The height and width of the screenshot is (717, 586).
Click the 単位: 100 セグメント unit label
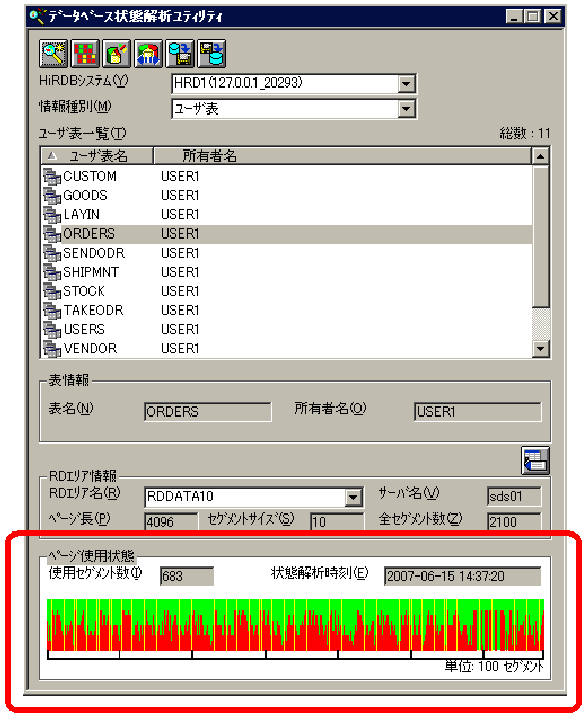coord(495,667)
